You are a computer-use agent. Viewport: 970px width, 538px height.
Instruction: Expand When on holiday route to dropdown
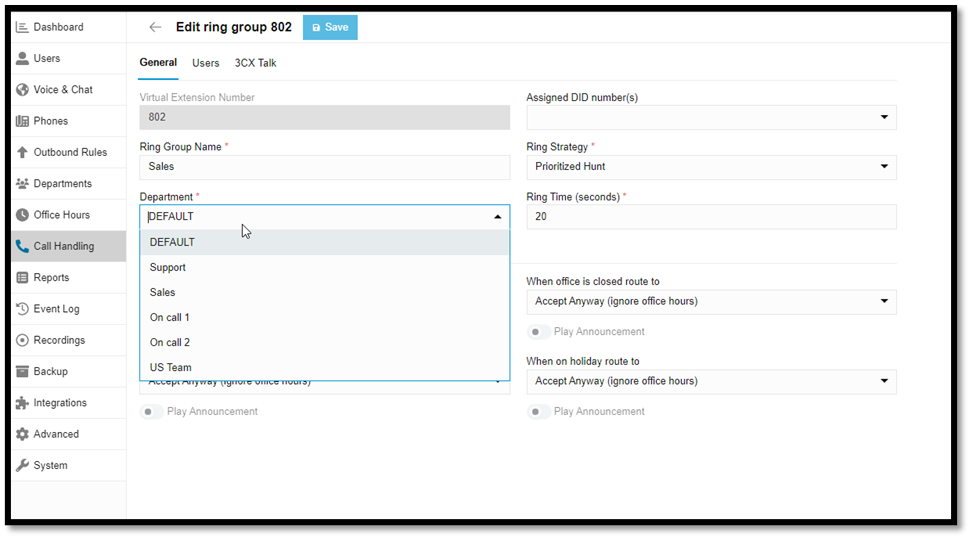click(x=711, y=381)
